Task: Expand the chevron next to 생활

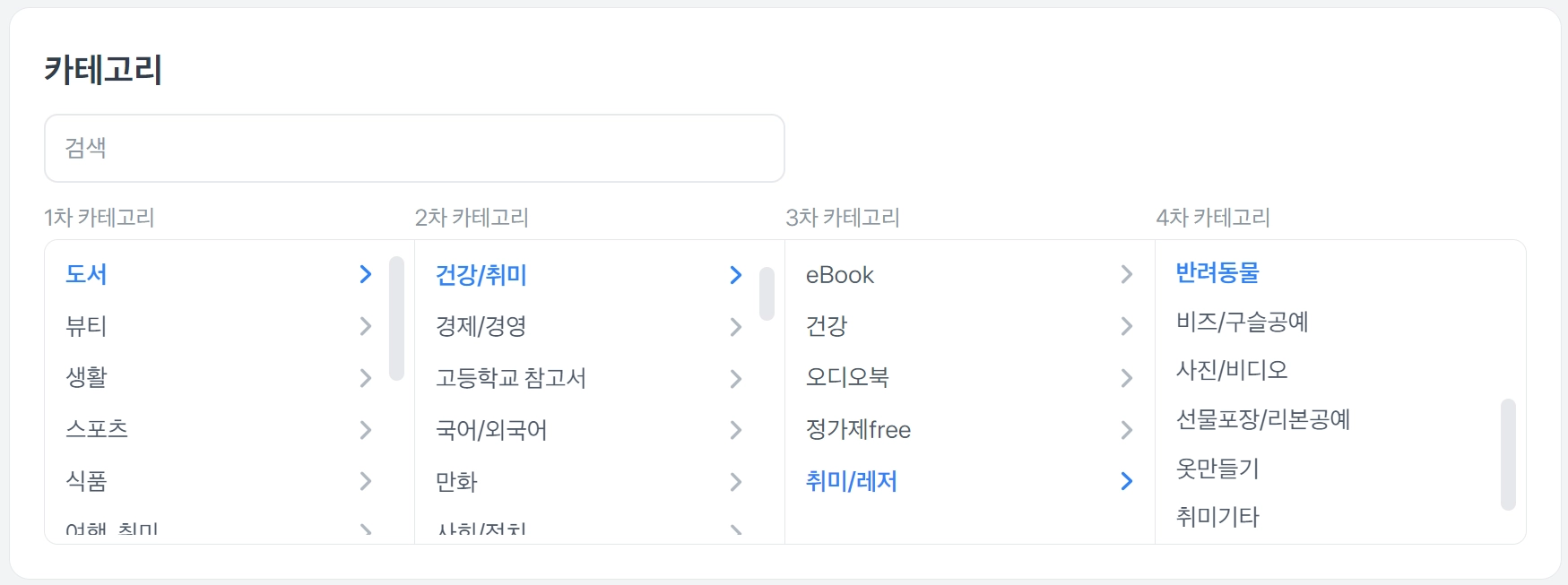Action: (365, 378)
